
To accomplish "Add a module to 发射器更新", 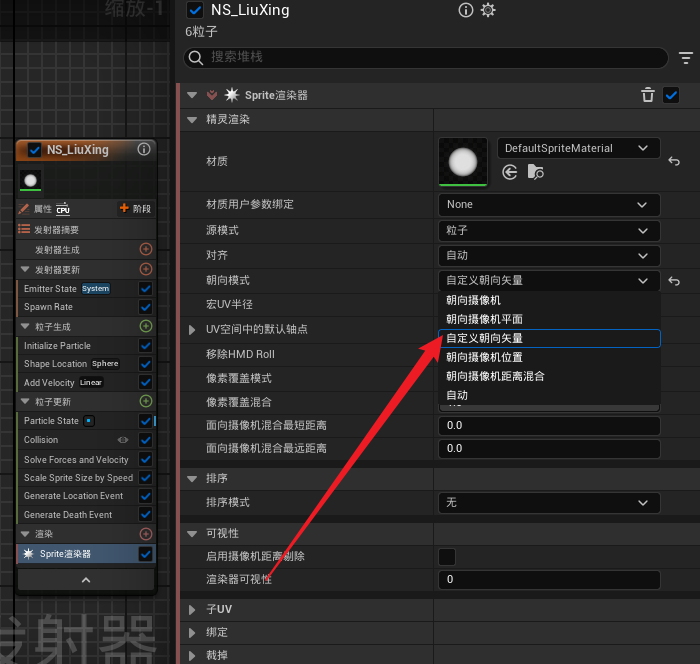I will [146, 269].
